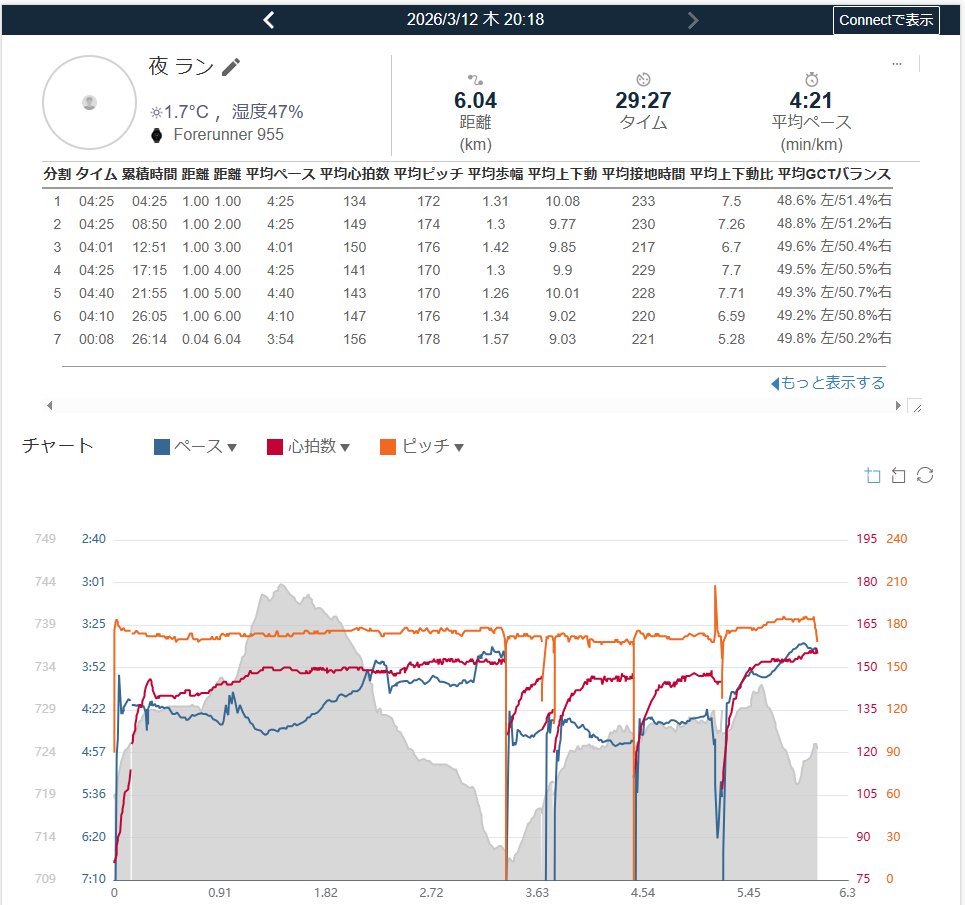Click the 240 cadence axis label
The image size is (965, 905).
click(x=897, y=539)
